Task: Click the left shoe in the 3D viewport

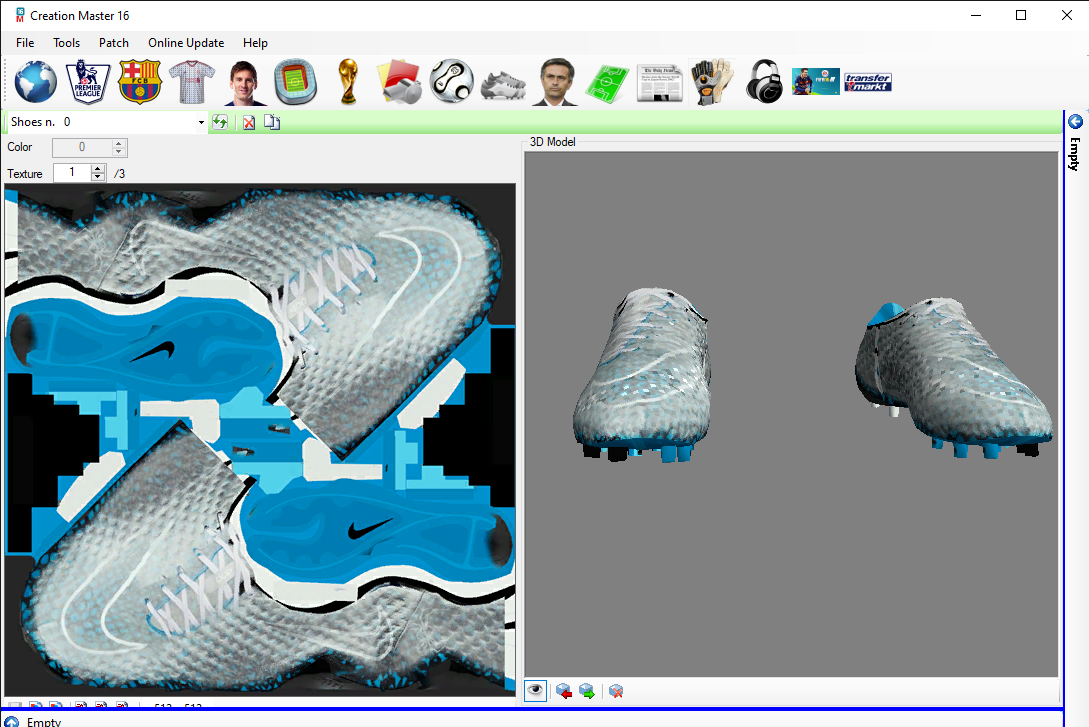Action: pos(642,375)
